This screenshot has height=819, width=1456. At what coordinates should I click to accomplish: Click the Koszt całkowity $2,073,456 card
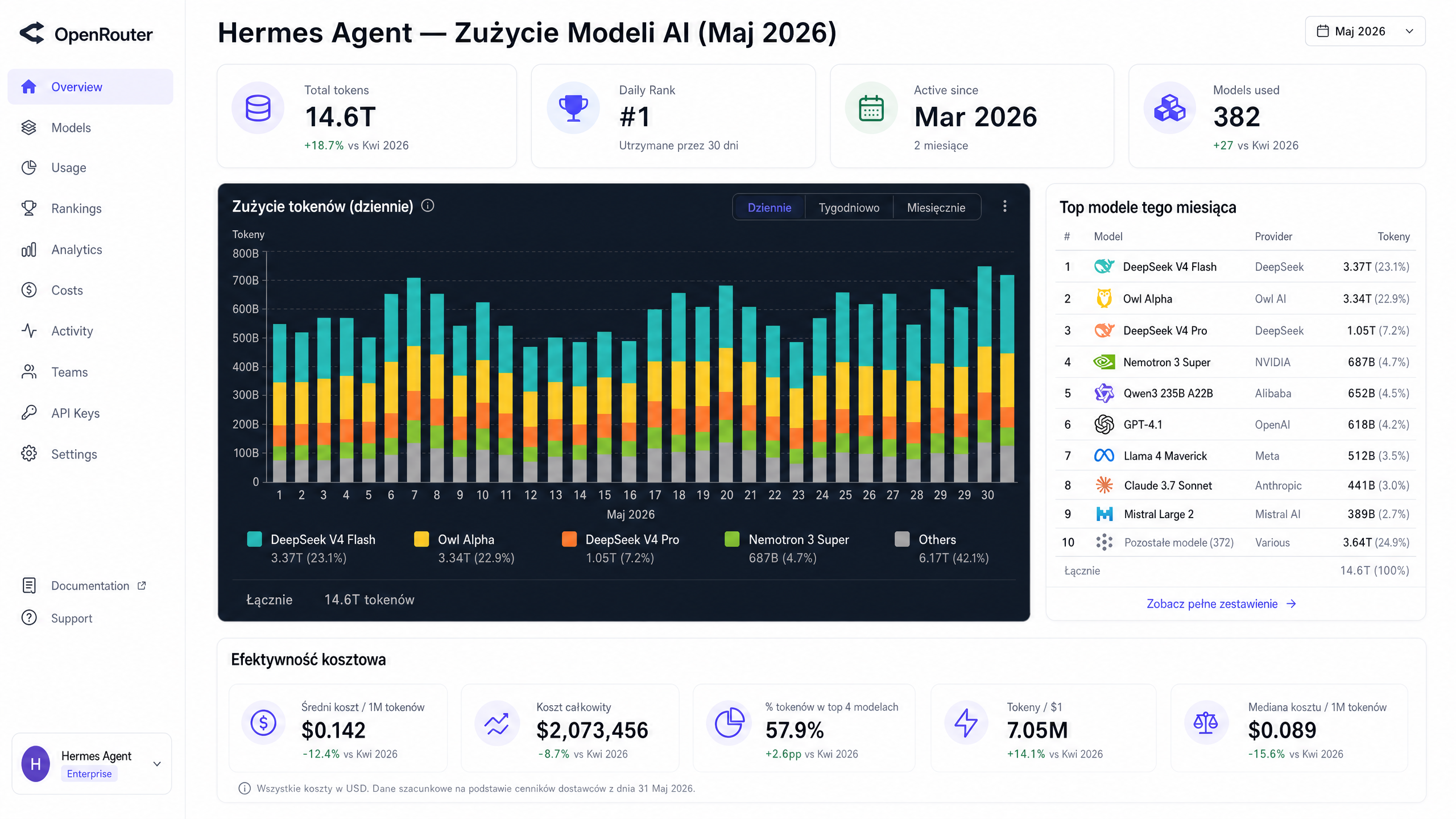coord(570,728)
